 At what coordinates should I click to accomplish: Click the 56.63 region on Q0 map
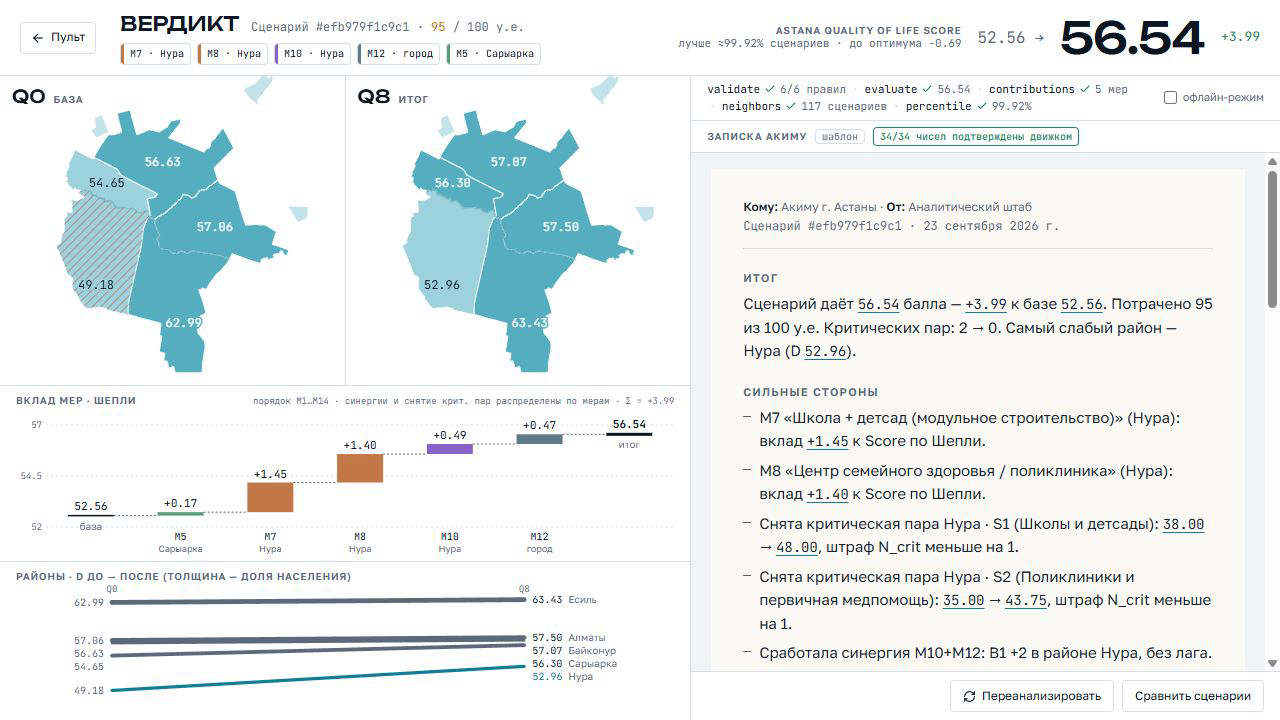click(162, 161)
